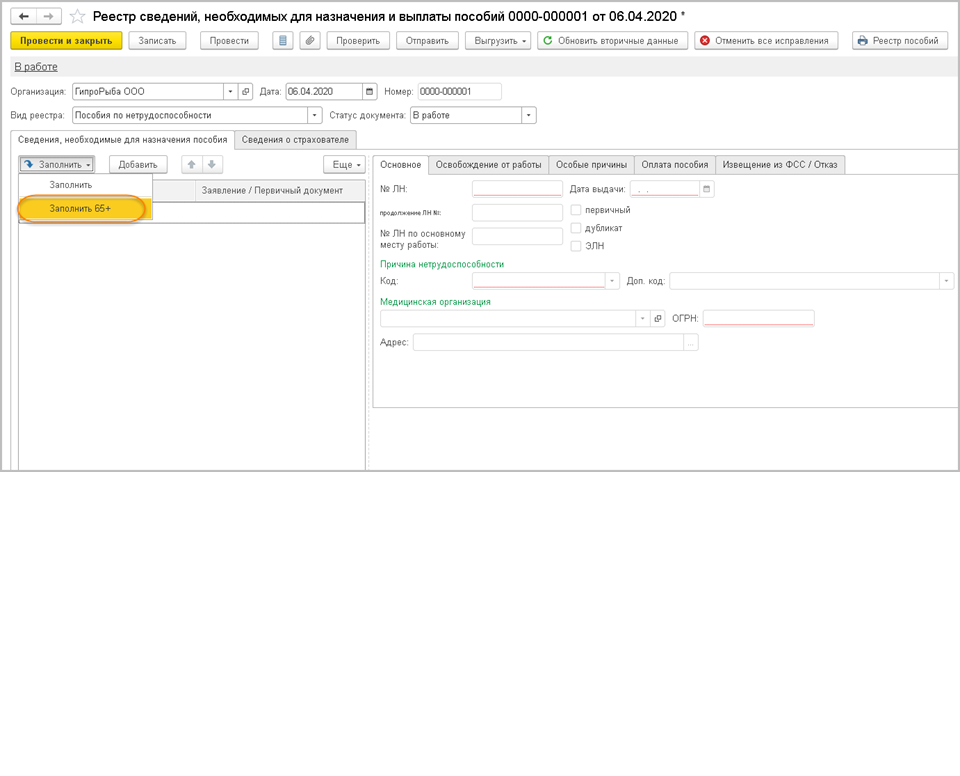Expand the Вид реестра dropdown
This screenshot has height=776, width=960.
(316, 115)
